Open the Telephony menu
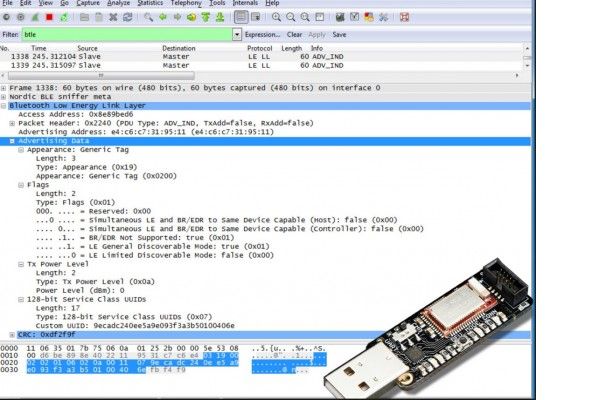This screenshot has width=600, height=400. click(186, 3)
